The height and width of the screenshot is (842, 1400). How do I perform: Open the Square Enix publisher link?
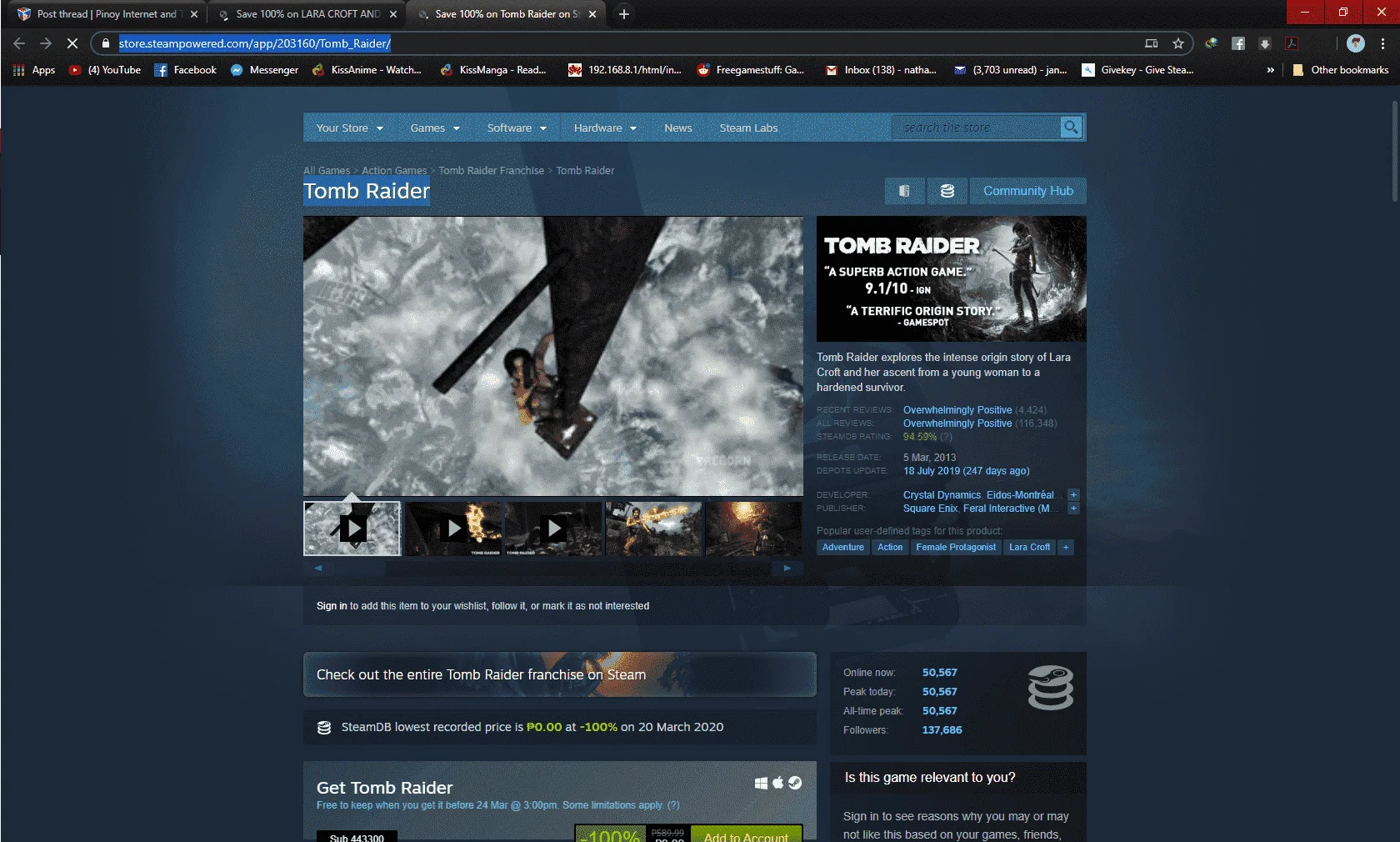(930, 509)
